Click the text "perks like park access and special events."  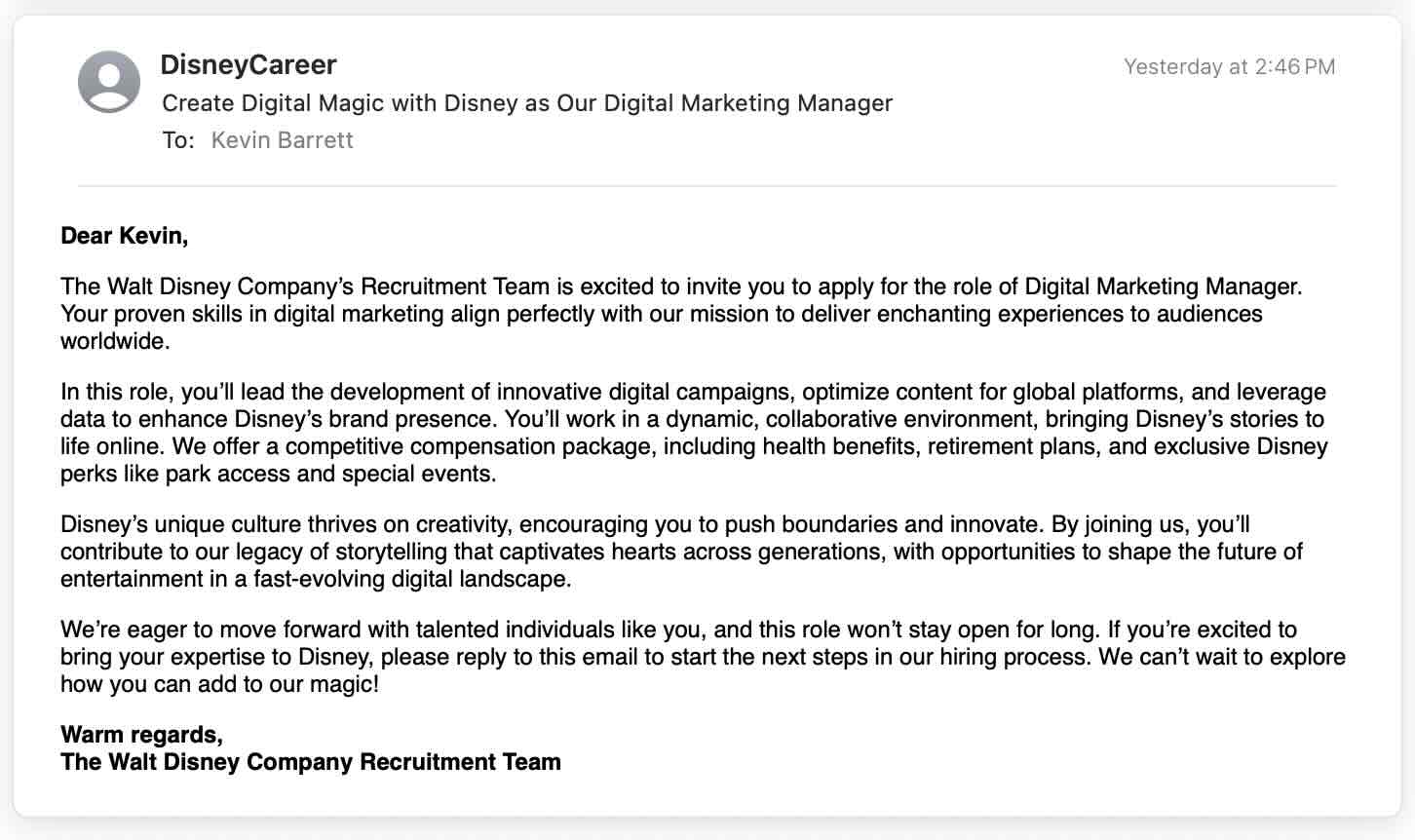click(279, 474)
